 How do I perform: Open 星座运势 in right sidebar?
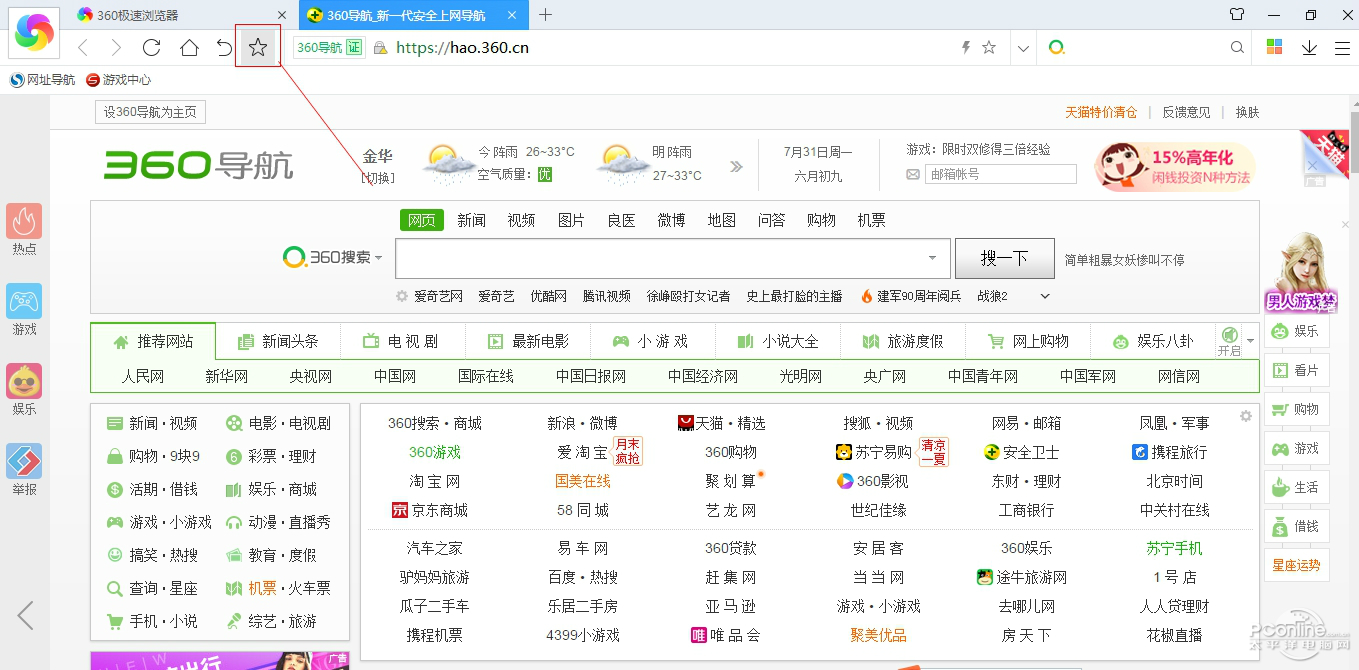(x=1296, y=565)
